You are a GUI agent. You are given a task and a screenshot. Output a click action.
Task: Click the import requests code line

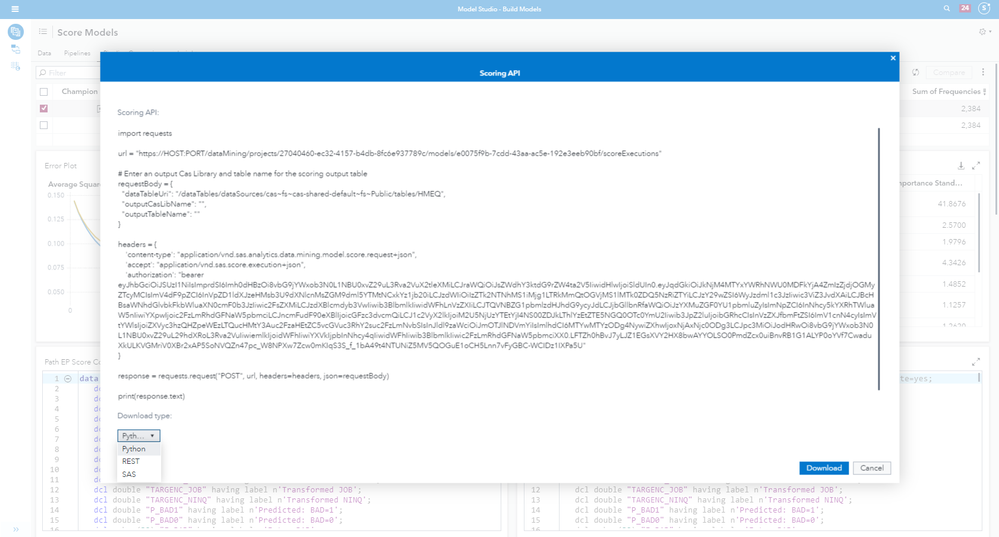[145, 133]
